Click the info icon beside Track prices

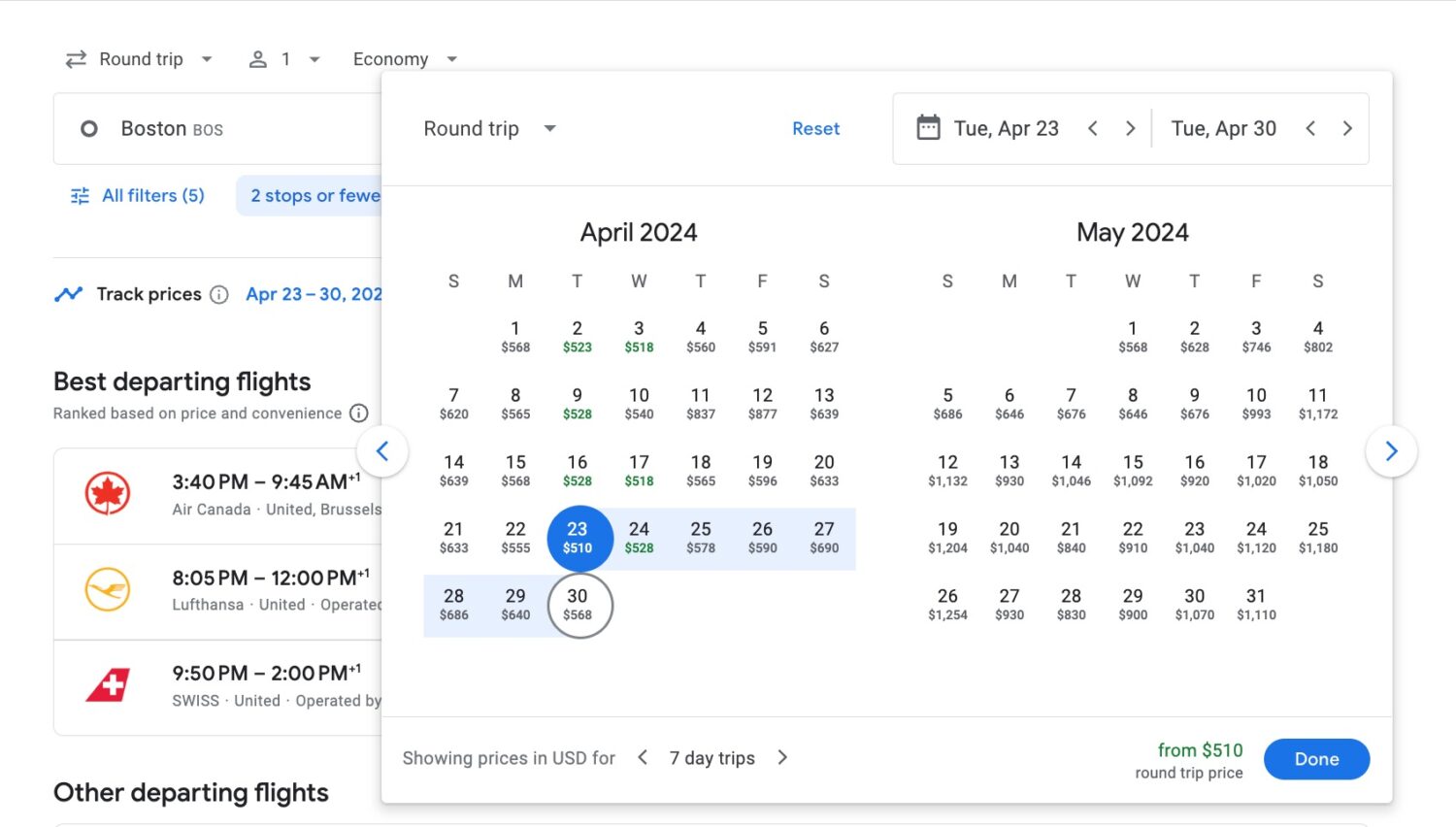tap(217, 294)
